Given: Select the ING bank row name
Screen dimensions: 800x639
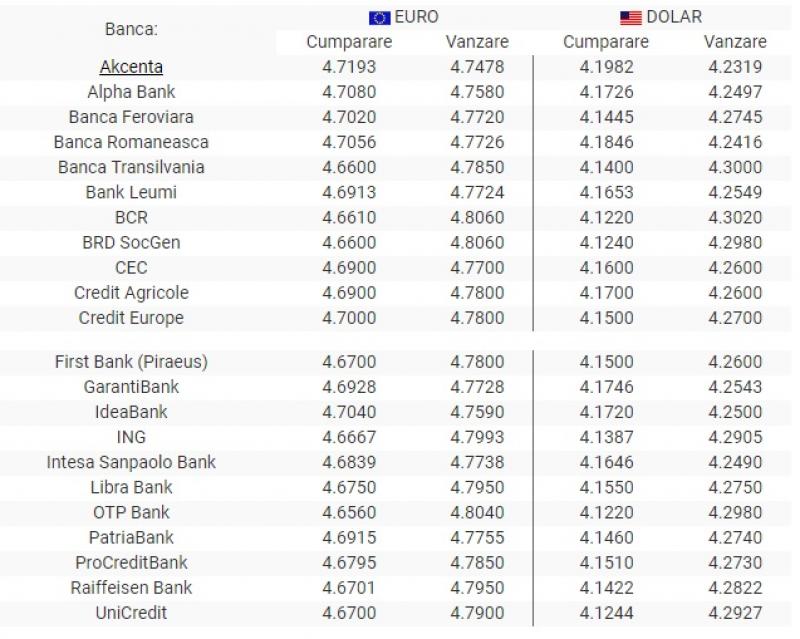Looking at the screenshot, I should (x=131, y=437).
